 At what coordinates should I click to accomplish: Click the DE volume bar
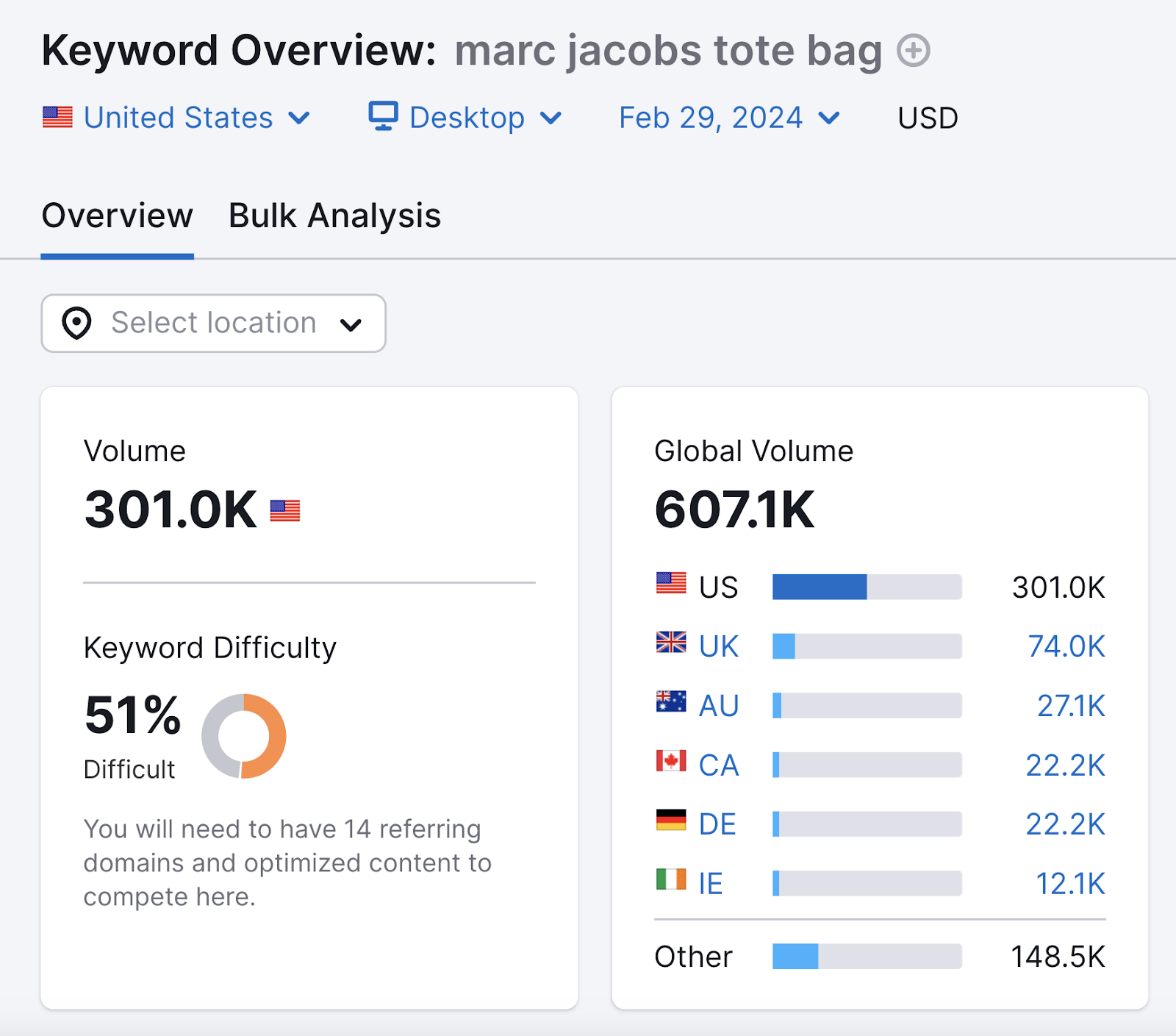click(x=867, y=824)
